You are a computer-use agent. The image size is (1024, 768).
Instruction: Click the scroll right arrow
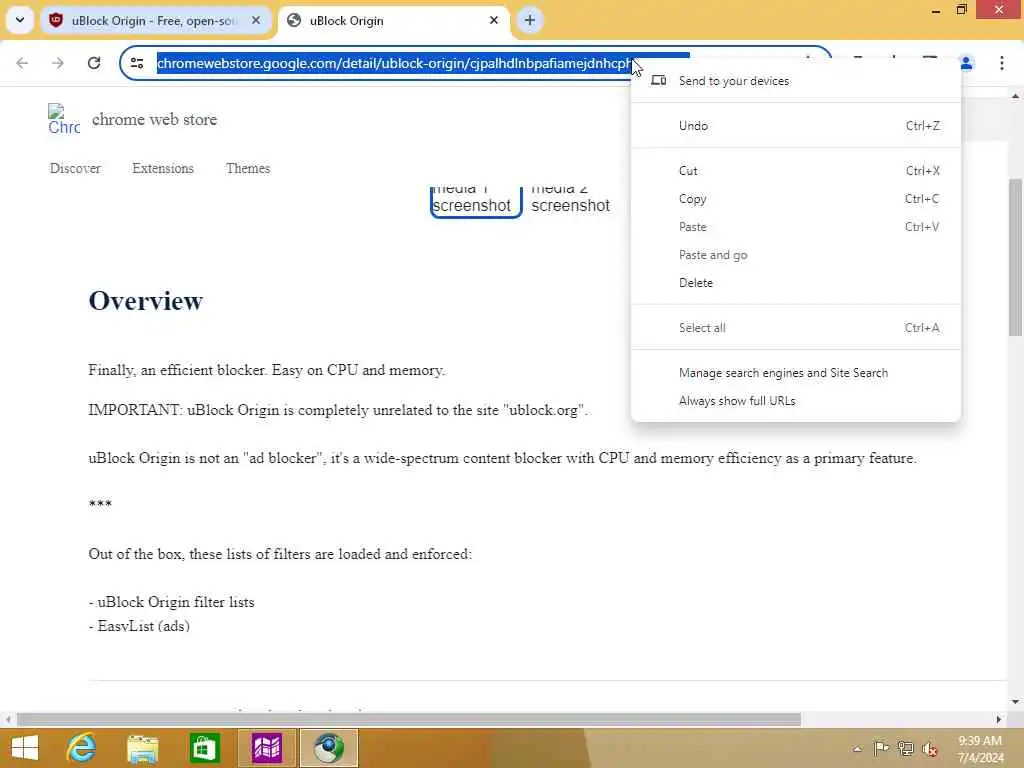tap(999, 720)
